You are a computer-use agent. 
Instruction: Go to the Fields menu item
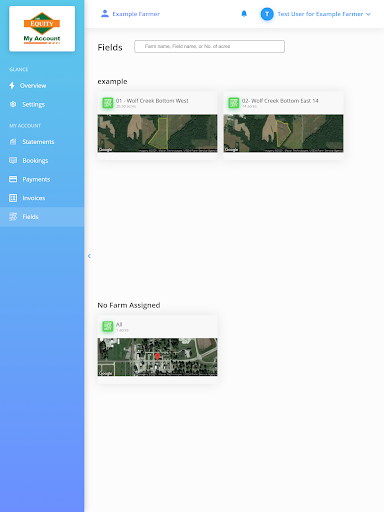click(x=42, y=217)
